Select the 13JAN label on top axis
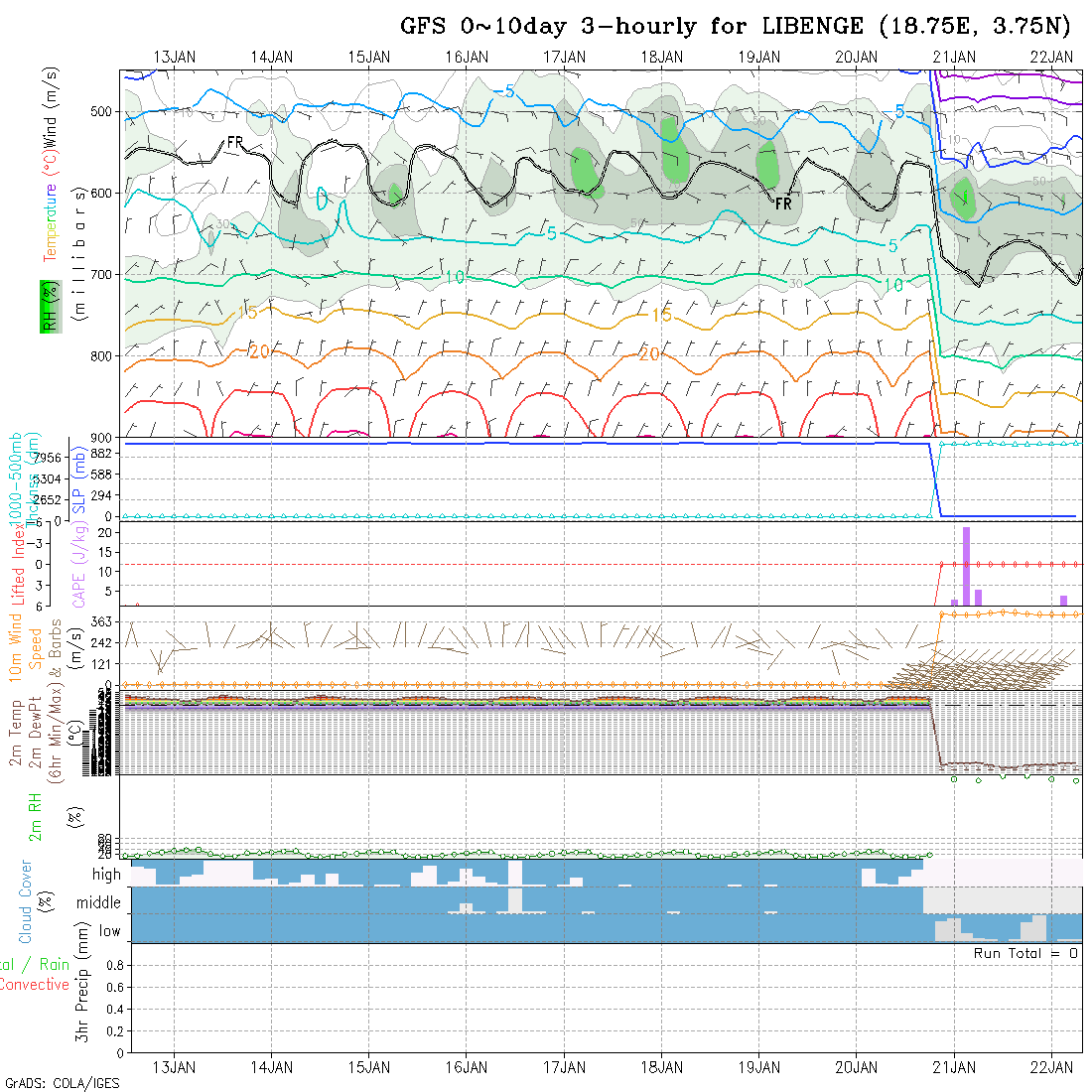 coord(175,57)
